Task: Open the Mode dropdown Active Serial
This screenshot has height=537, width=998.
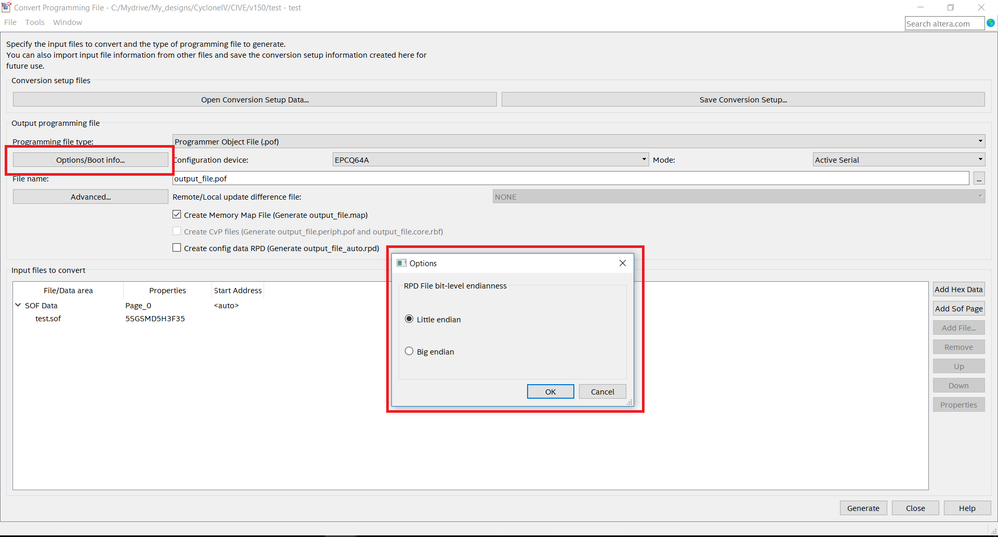Action: 899,160
